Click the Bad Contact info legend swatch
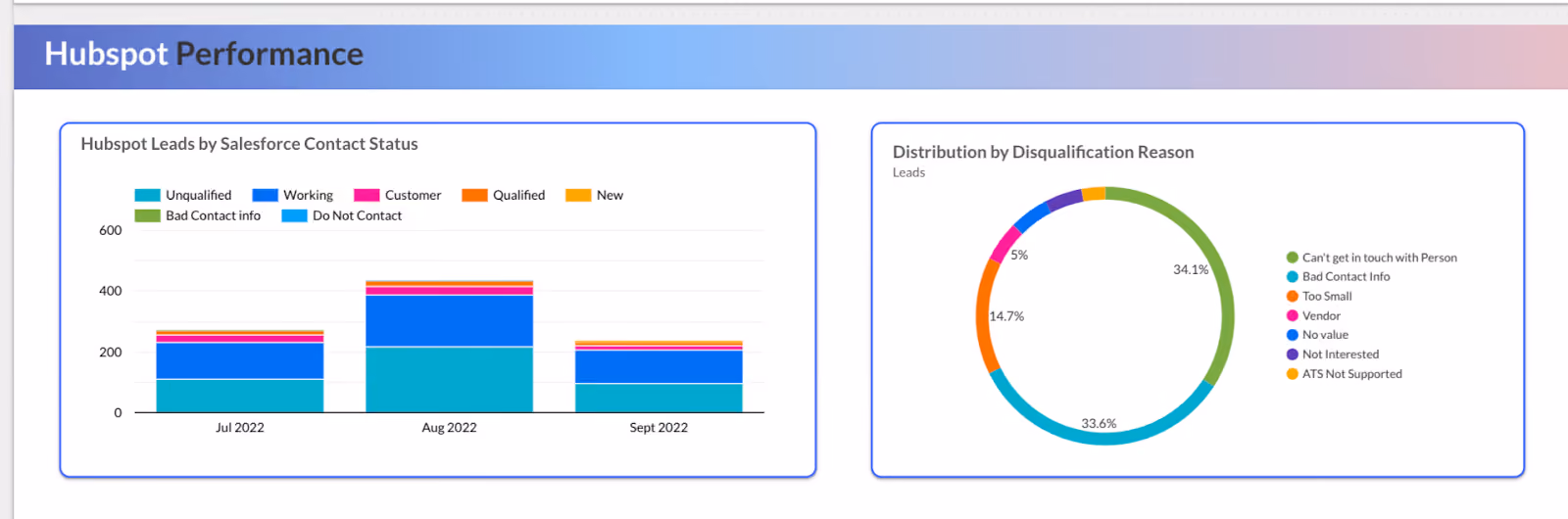This screenshot has width=1568, height=519. [x=147, y=215]
